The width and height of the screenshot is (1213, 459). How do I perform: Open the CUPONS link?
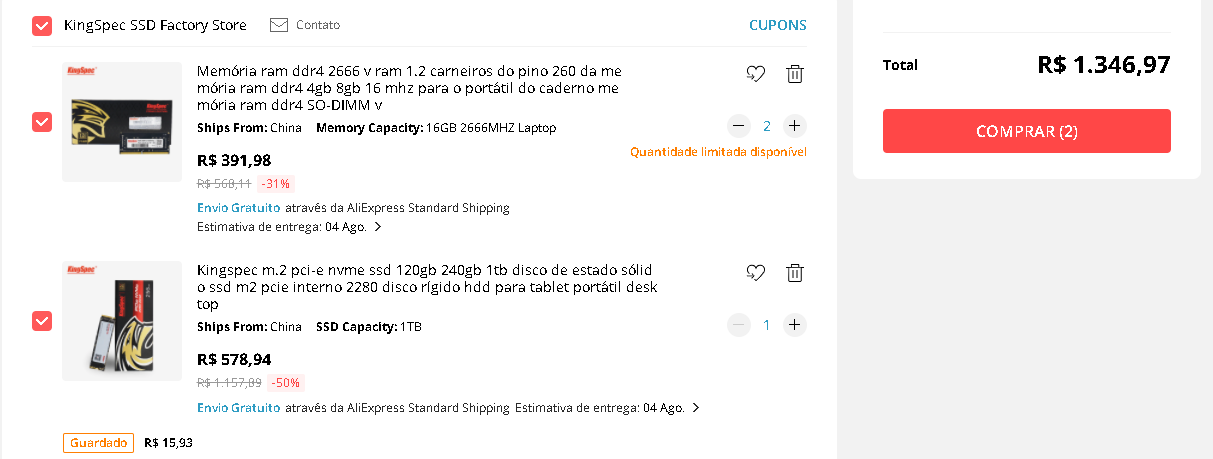click(x=777, y=25)
